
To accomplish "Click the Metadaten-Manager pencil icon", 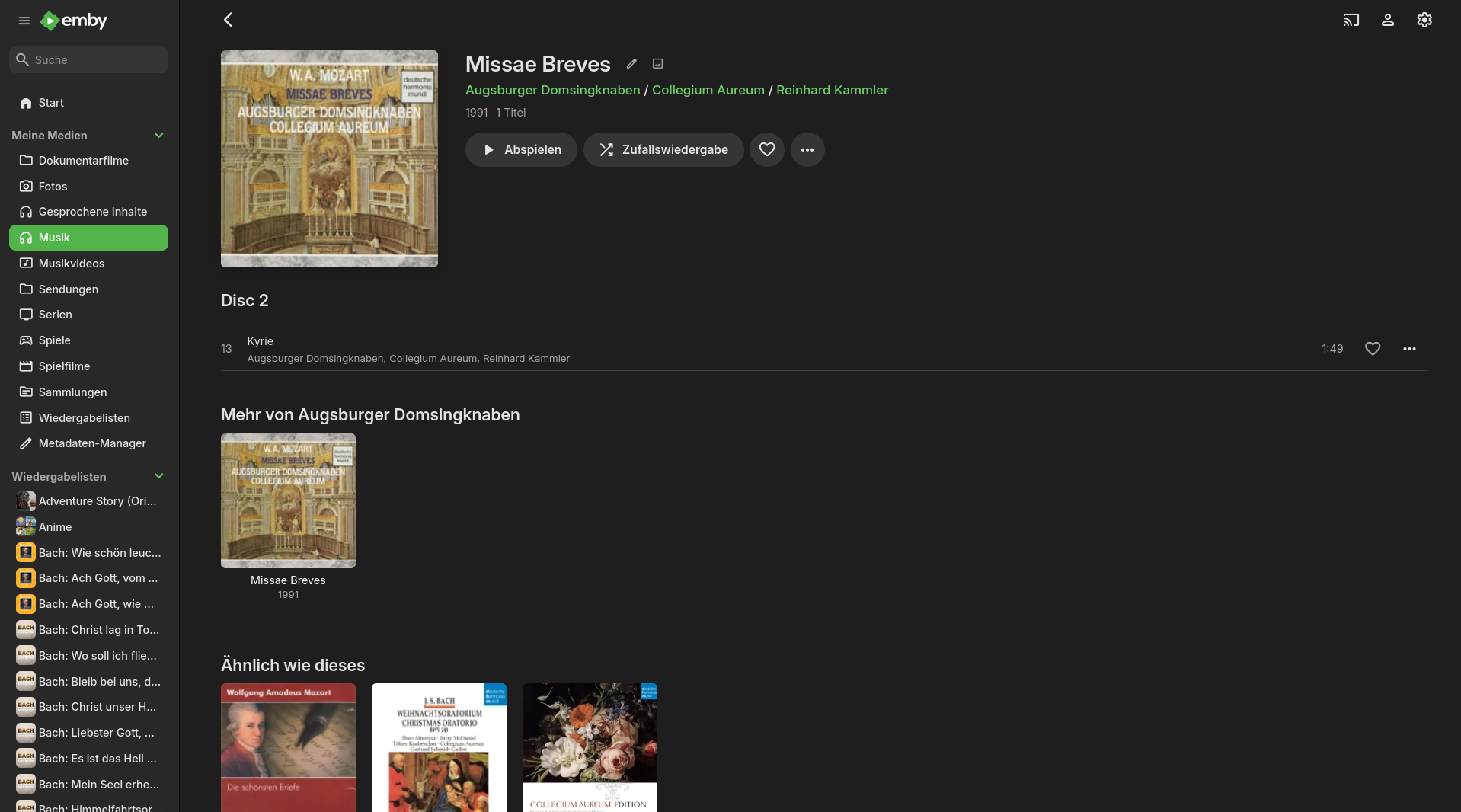I will [x=26, y=443].
